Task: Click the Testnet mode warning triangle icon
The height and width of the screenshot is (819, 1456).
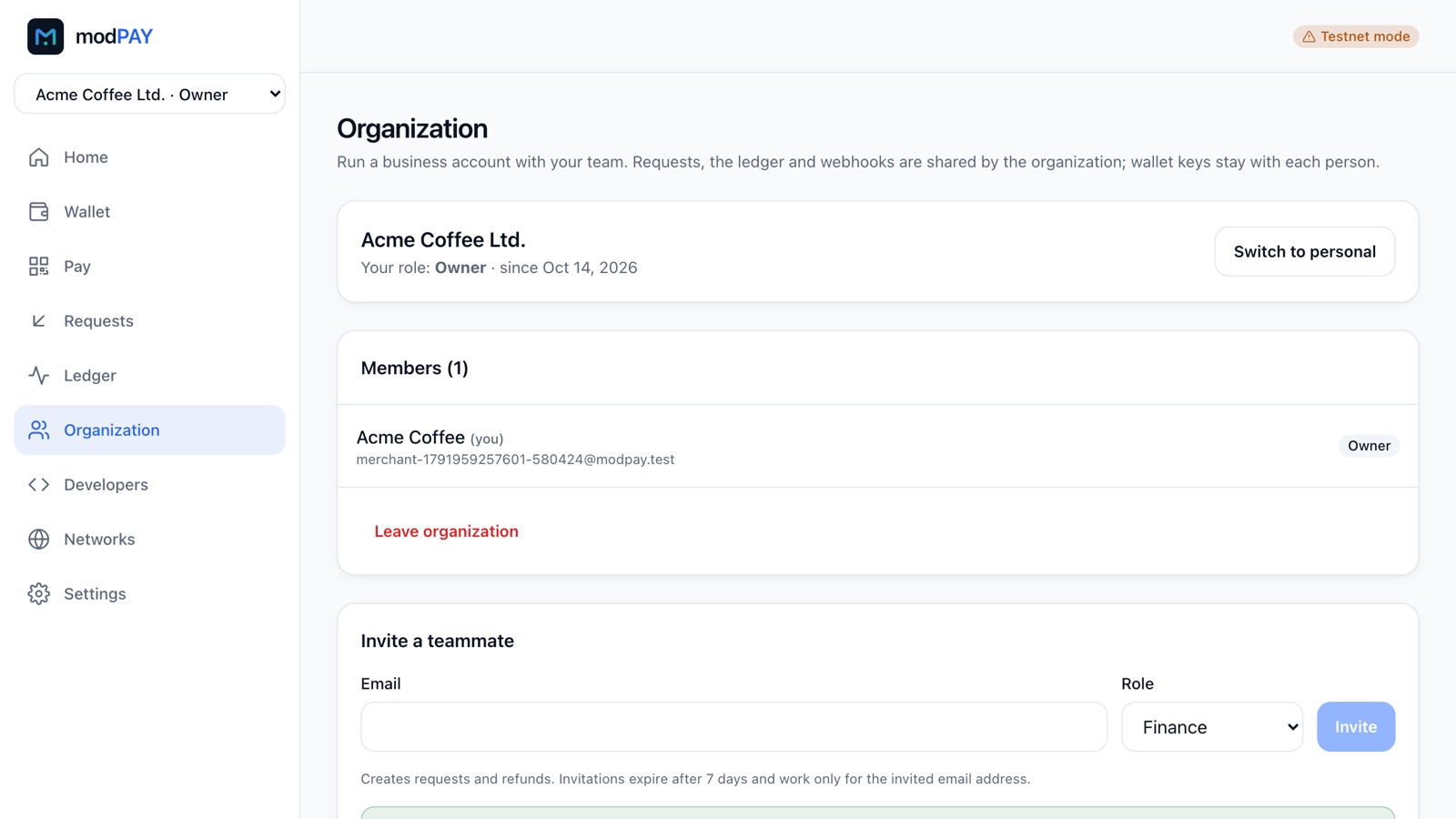Action: click(x=1309, y=36)
